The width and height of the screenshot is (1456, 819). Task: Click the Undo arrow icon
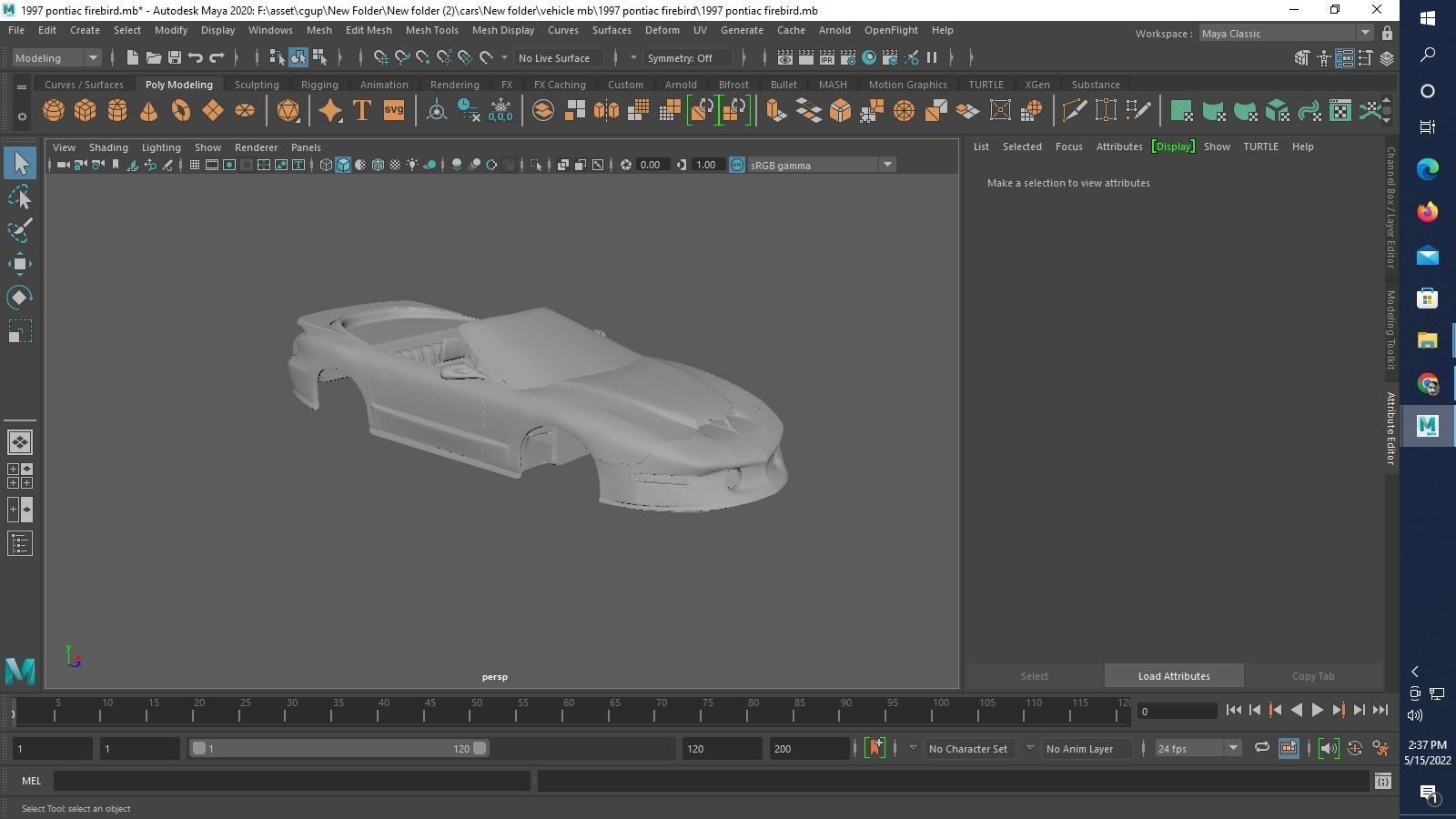point(196,57)
